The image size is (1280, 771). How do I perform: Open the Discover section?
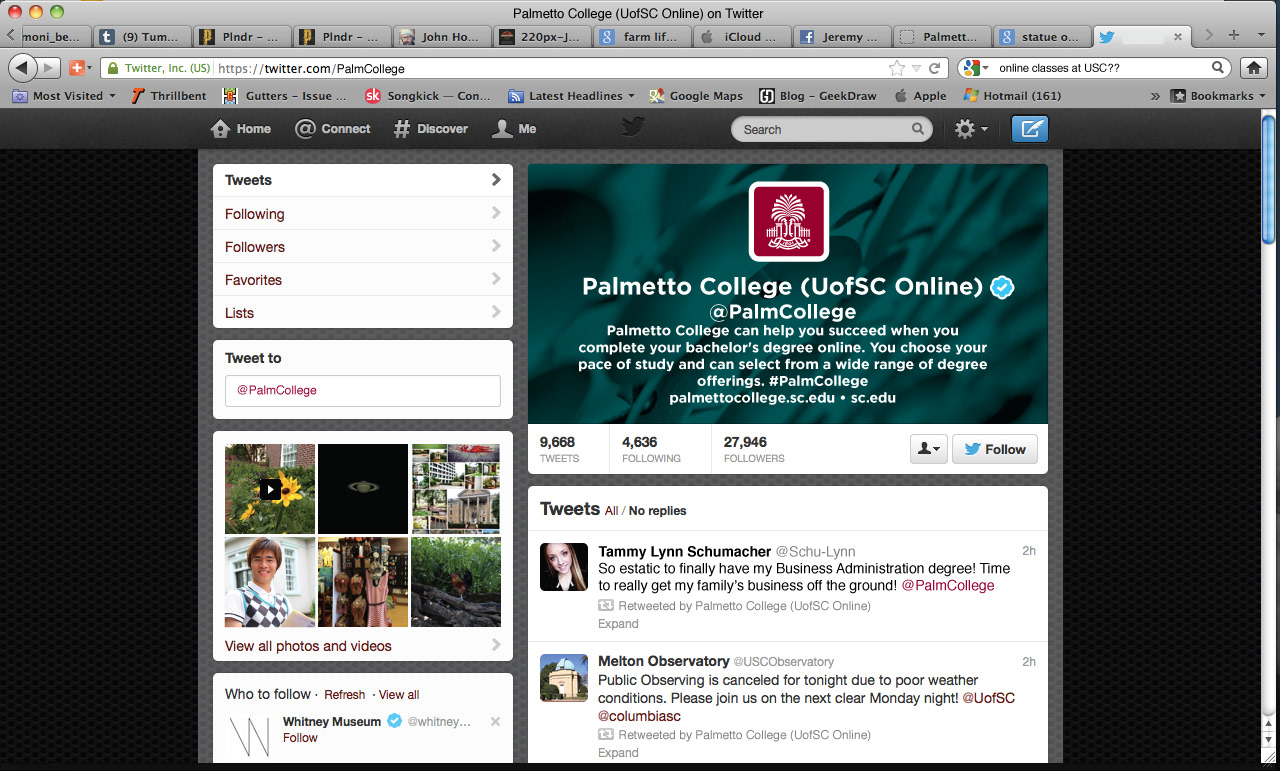pos(430,129)
